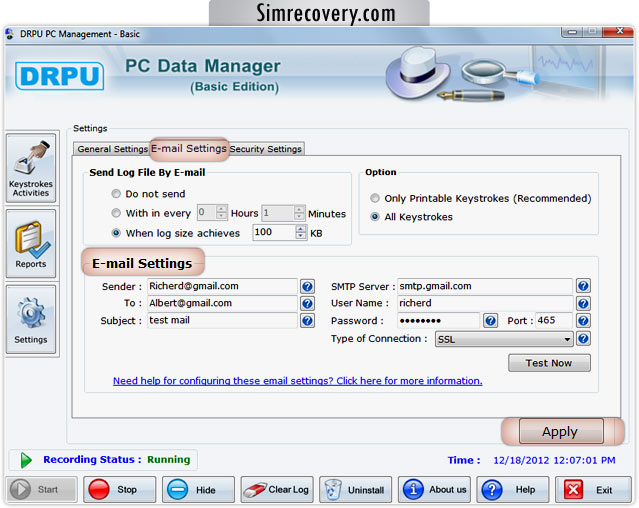
Task: Select With in every hours/minutes option
Action: click(116, 213)
